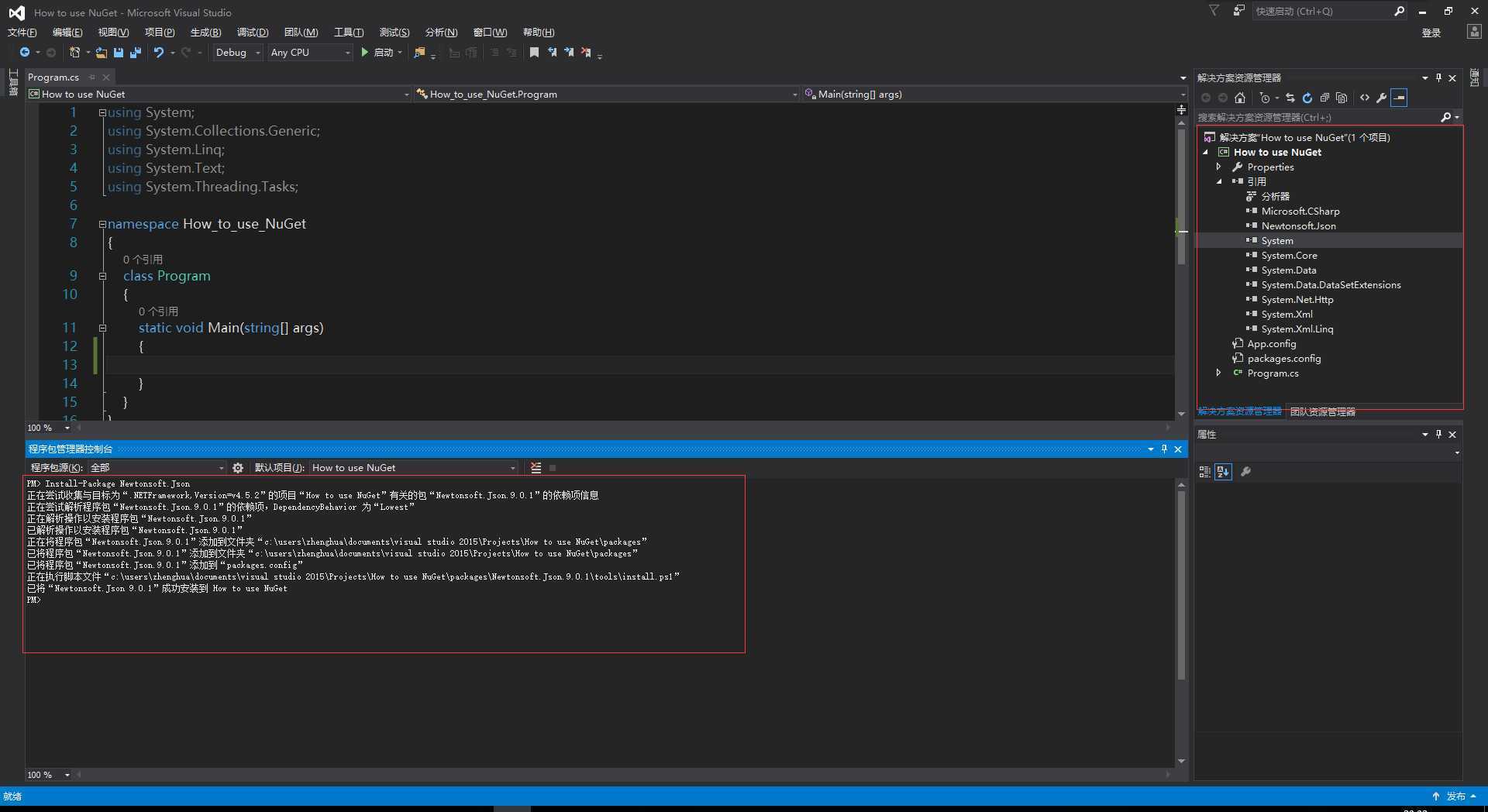Open the 编辑(E) menu
1488x812 pixels.
click(67, 32)
